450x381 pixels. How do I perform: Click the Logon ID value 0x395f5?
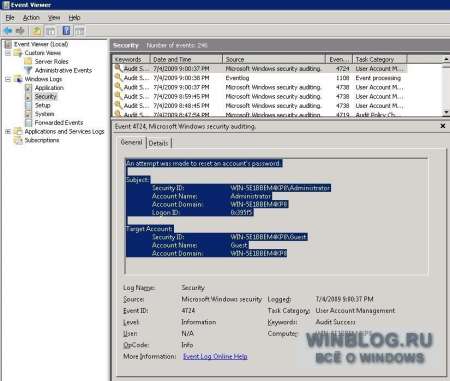click(241, 212)
